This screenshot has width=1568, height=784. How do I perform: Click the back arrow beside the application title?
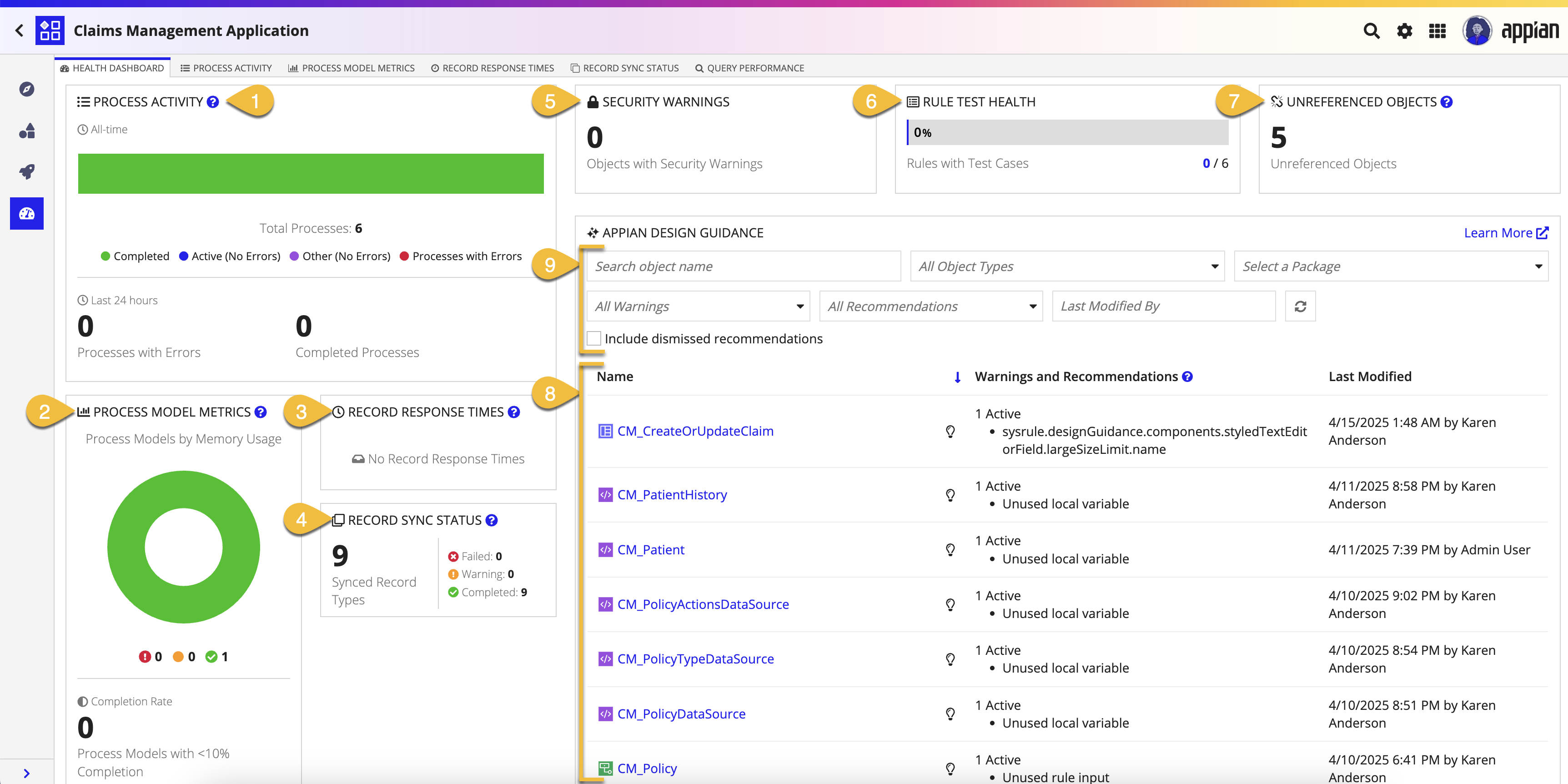[x=20, y=30]
